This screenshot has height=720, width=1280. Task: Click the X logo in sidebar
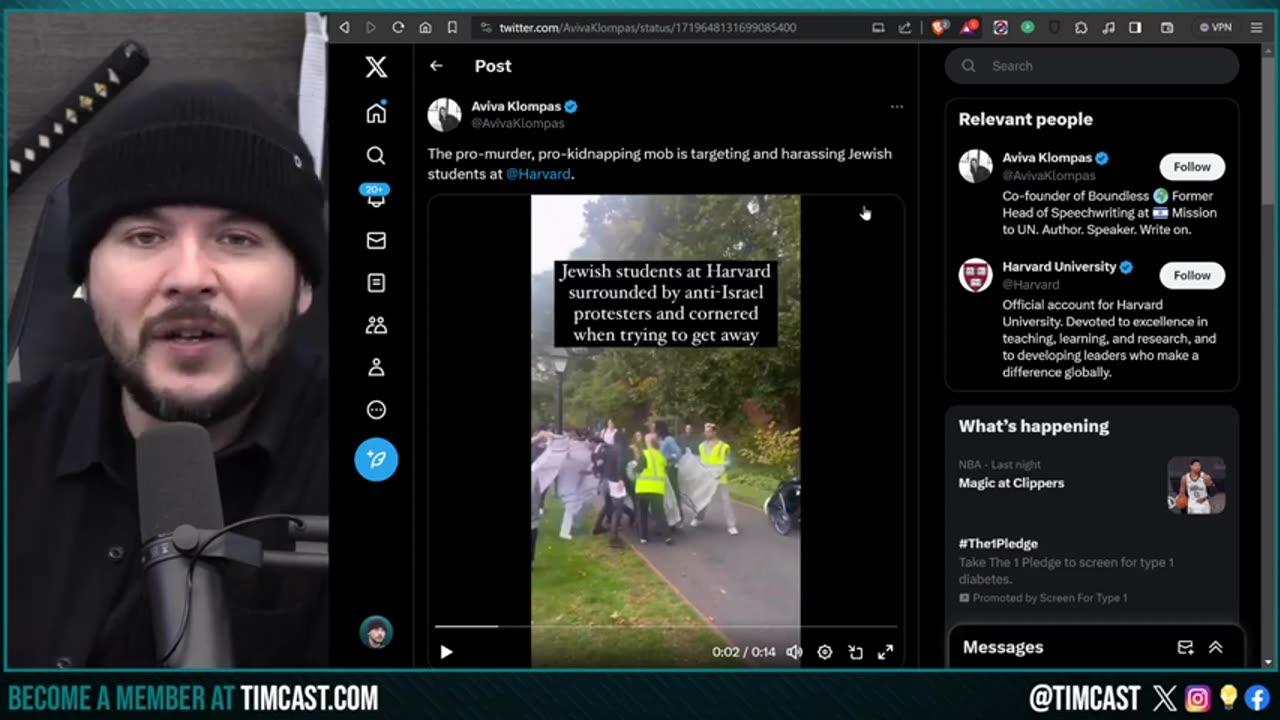[376, 67]
